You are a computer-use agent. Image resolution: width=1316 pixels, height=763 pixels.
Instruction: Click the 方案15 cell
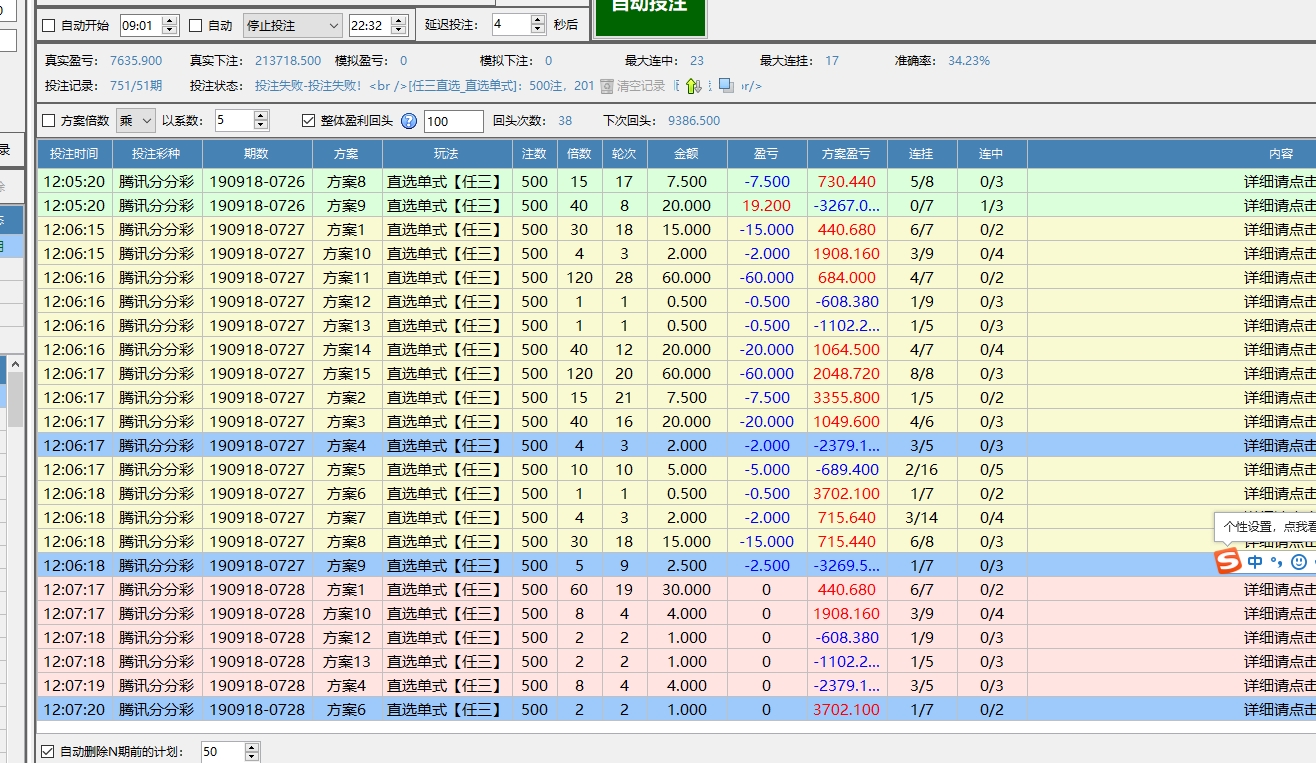[x=347, y=373]
